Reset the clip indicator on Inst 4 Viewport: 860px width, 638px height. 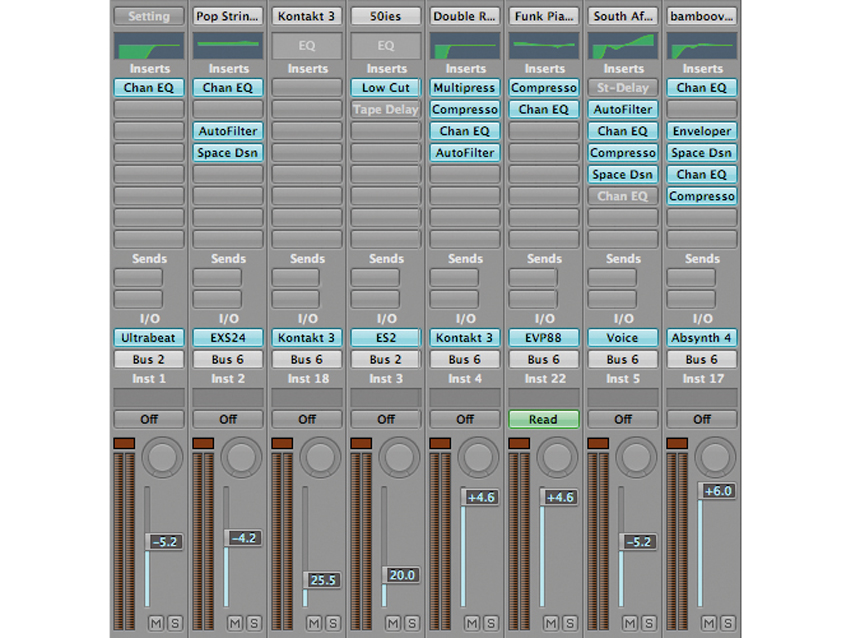click(x=440, y=443)
